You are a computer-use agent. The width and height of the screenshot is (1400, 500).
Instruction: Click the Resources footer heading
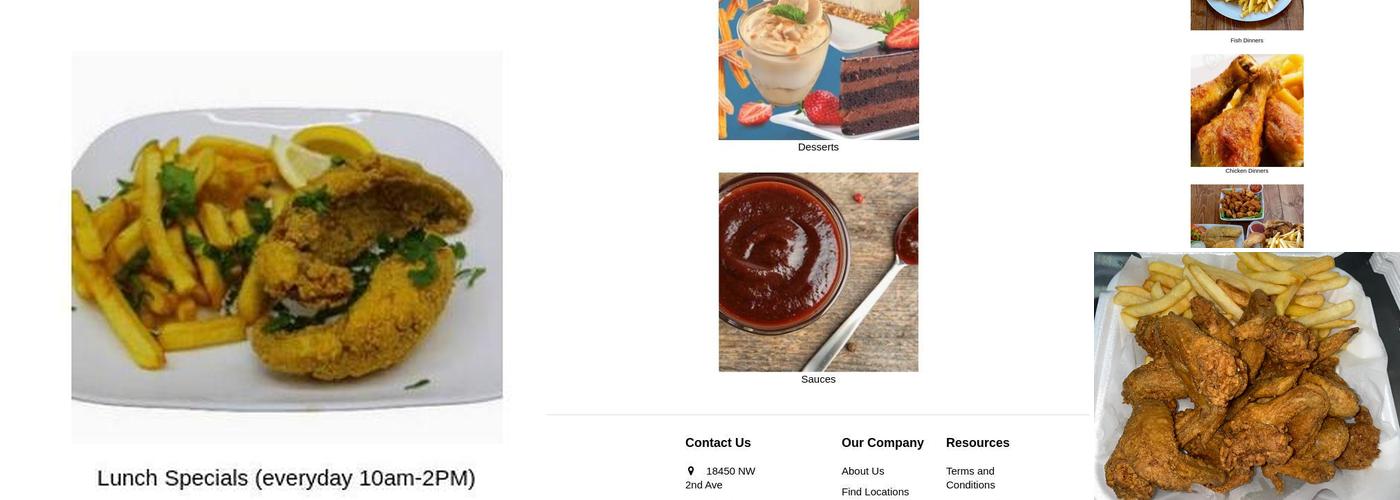[978, 443]
